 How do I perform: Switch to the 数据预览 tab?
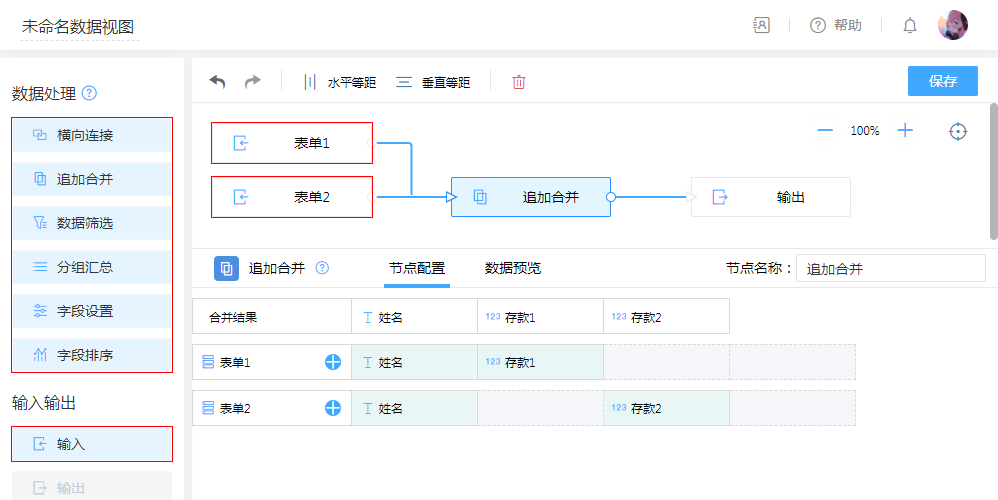(x=513, y=268)
